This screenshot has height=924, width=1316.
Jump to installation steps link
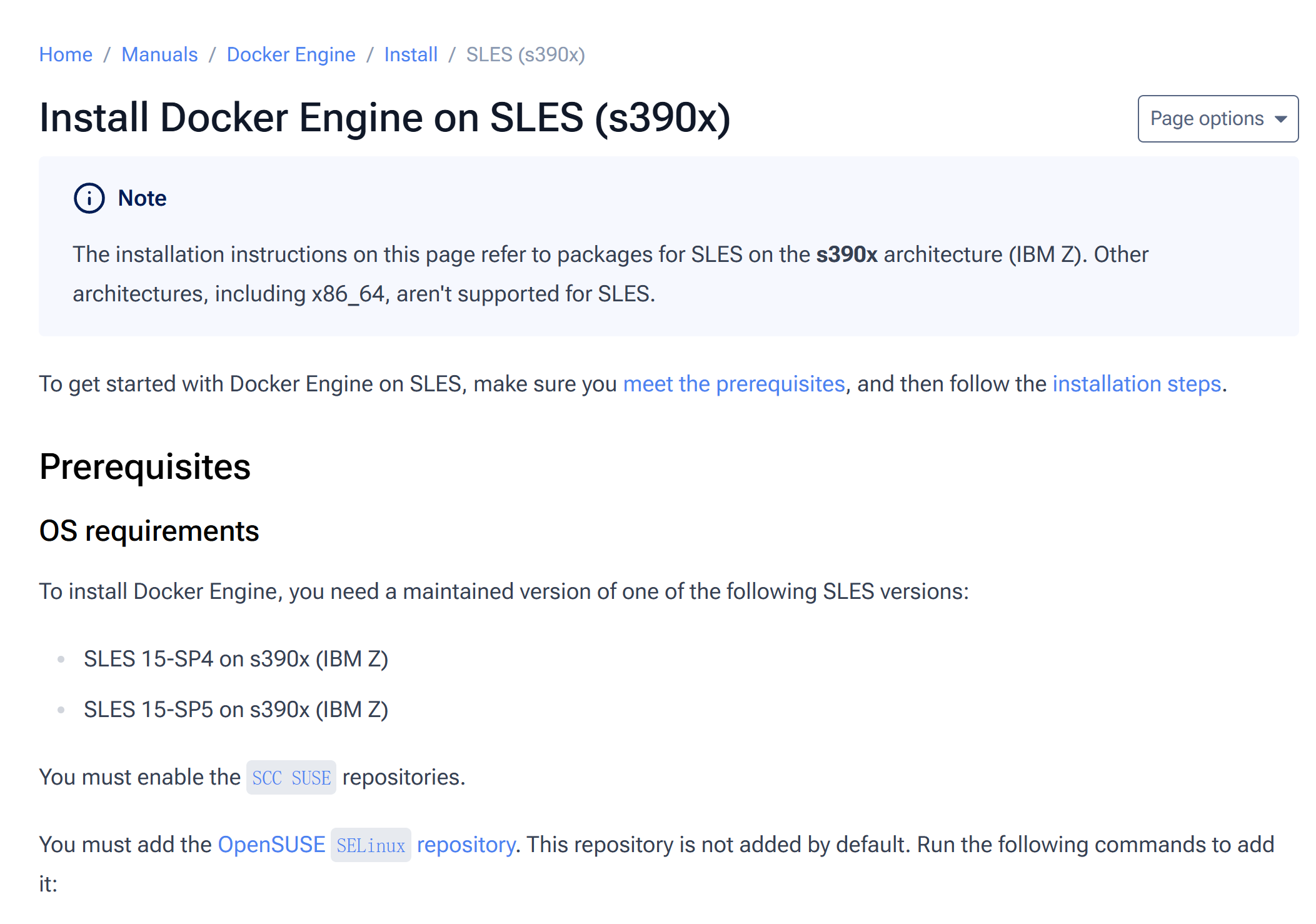click(1137, 384)
